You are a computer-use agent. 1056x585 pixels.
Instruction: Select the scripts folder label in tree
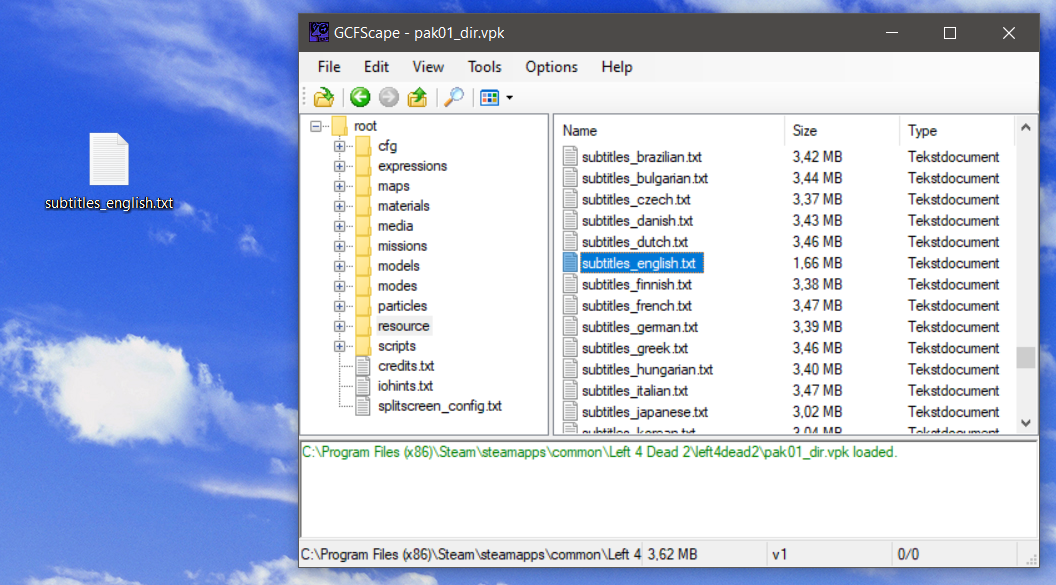(x=397, y=346)
